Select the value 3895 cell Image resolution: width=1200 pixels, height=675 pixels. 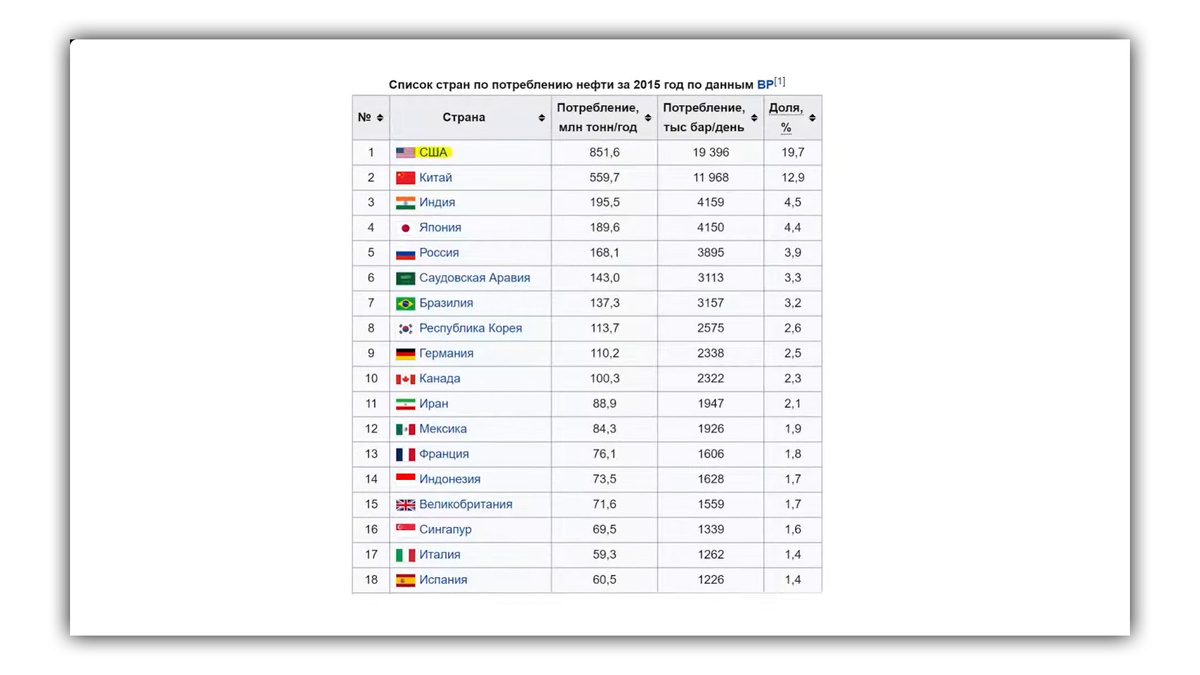click(711, 252)
